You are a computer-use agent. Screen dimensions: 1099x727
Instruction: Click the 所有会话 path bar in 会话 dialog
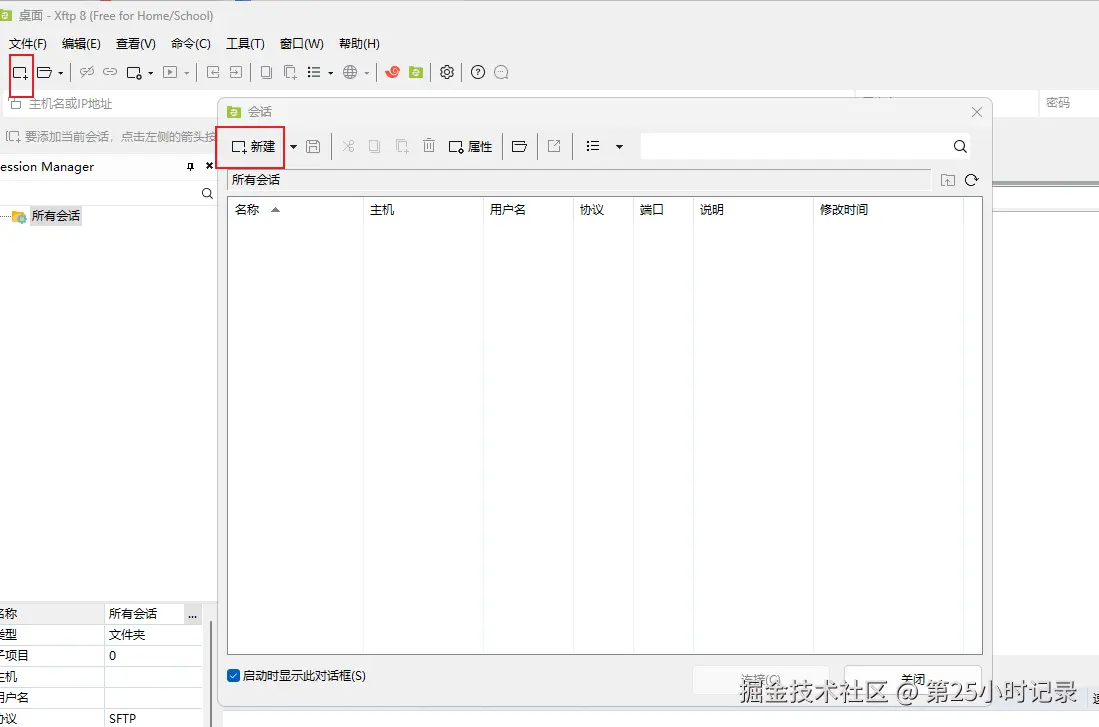pyautogui.click(x=578, y=180)
